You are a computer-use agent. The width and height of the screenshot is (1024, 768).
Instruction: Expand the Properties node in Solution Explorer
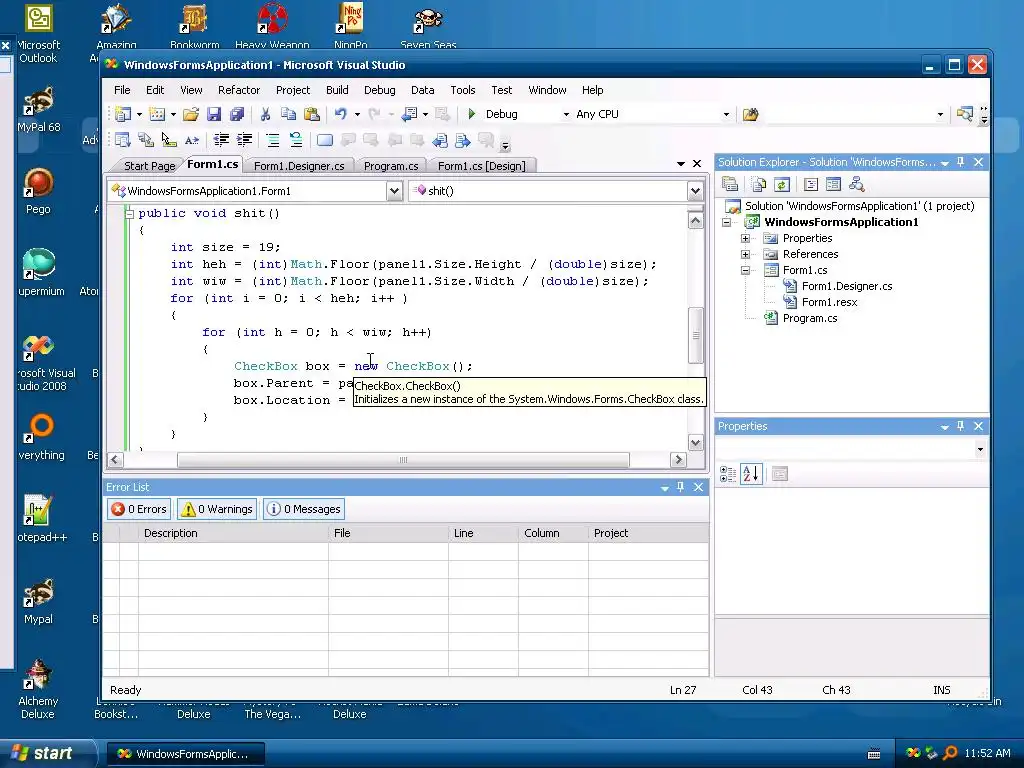[745, 238]
